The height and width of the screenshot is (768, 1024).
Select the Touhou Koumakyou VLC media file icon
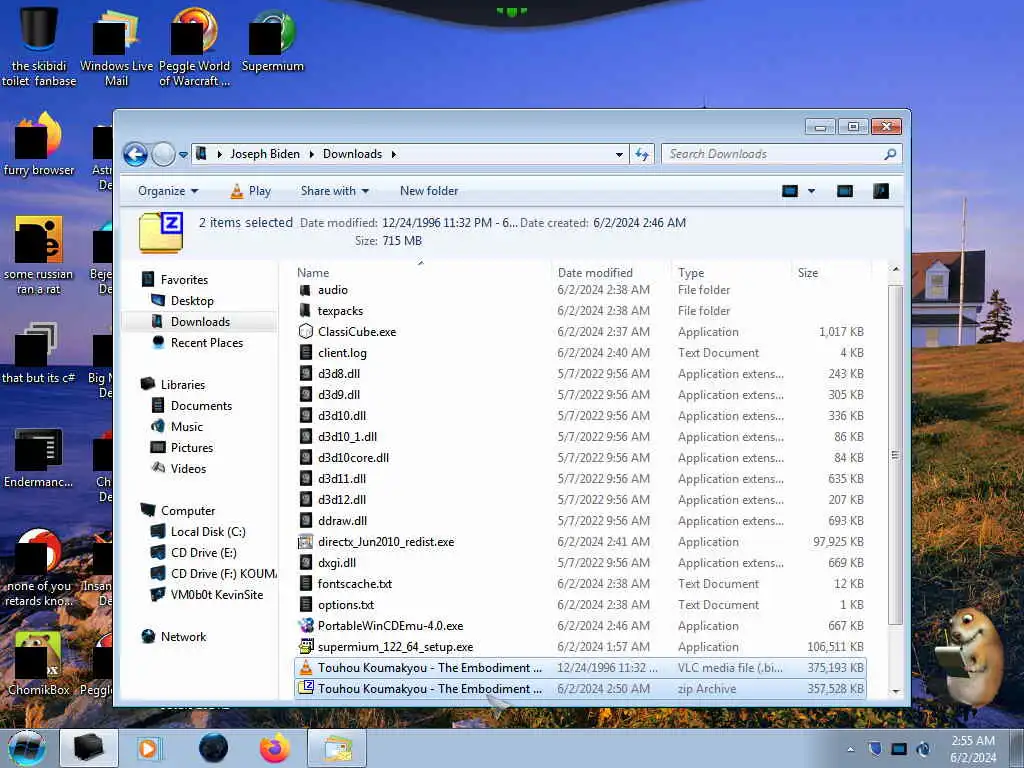[x=306, y=667]
